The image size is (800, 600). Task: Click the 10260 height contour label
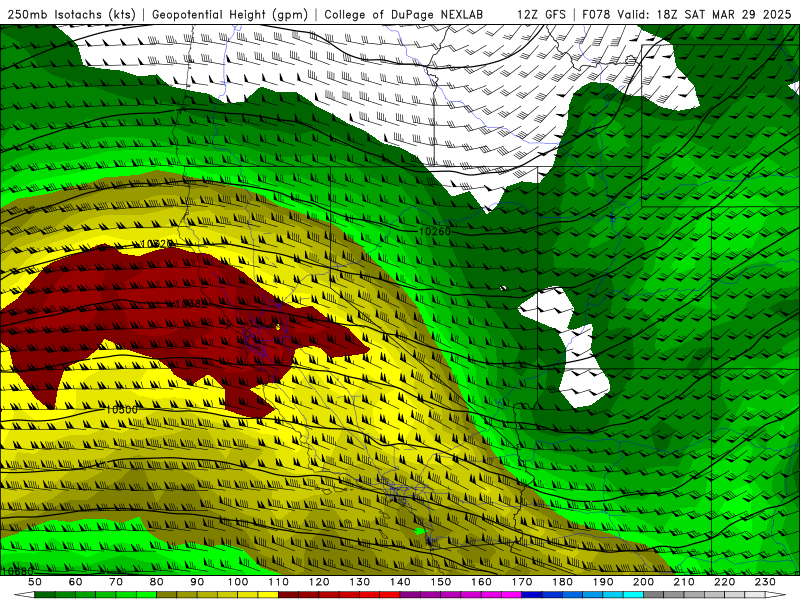[x=435, y=231]
